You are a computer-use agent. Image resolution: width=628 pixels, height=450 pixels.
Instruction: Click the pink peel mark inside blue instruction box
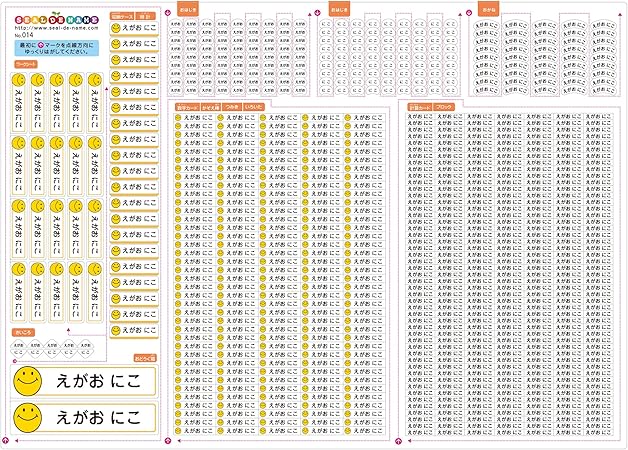coord(40,45)
